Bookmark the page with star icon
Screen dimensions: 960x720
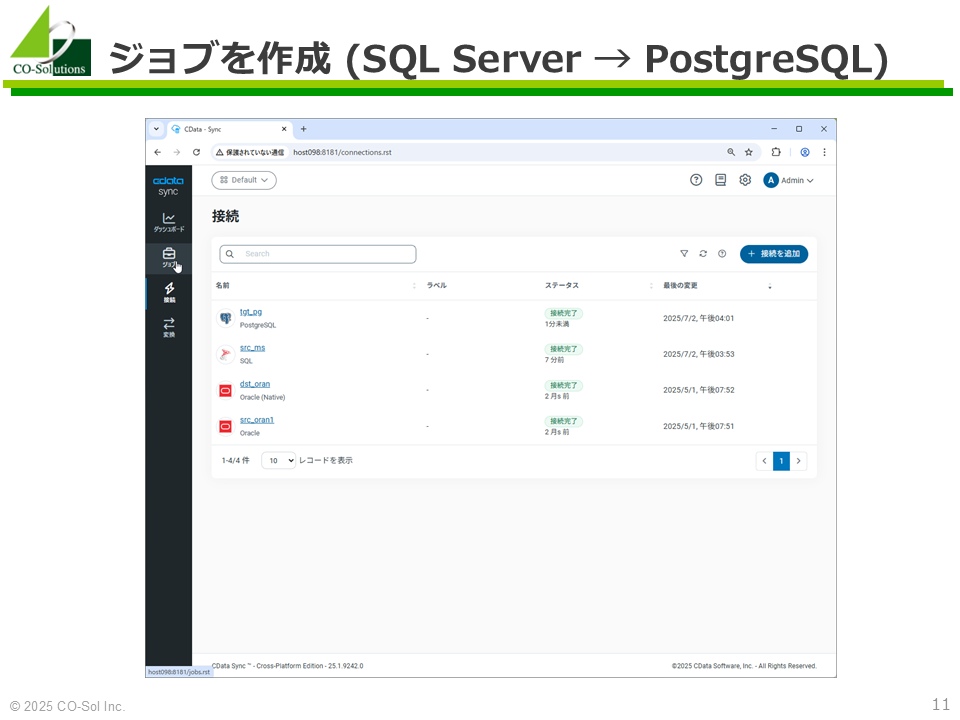pos(748,152)
